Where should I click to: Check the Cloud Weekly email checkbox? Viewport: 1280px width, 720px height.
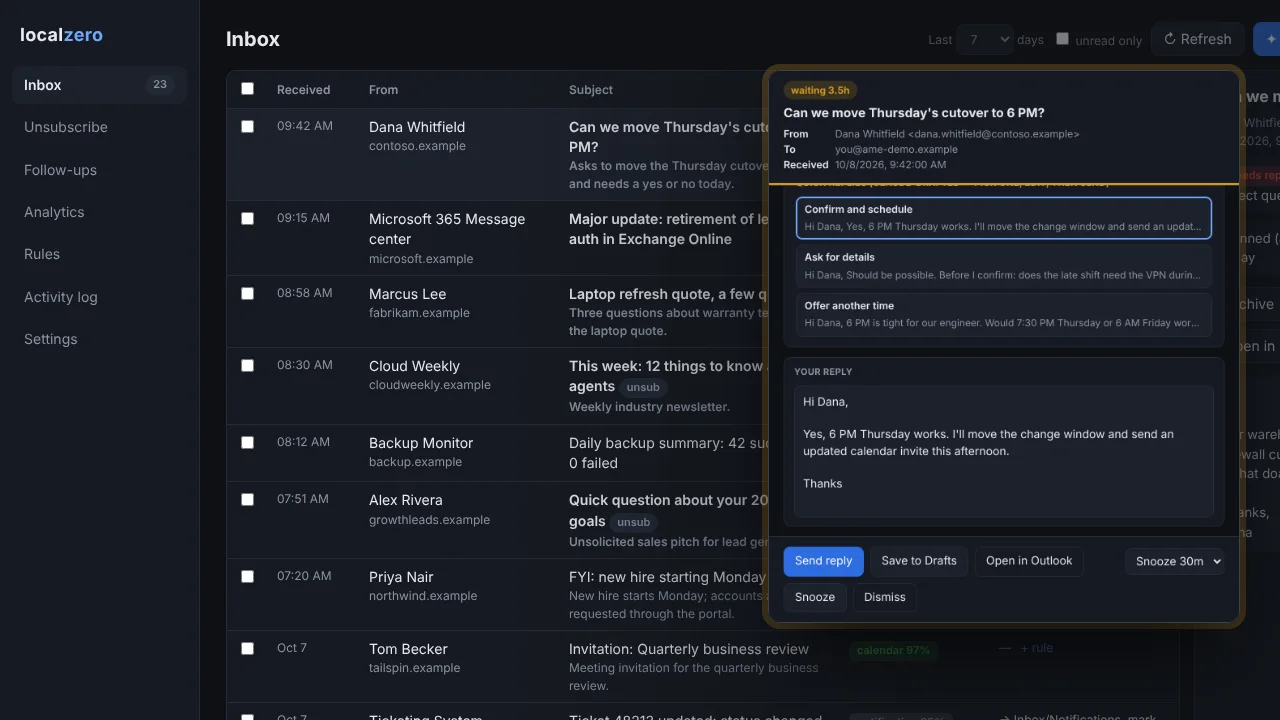[247, 365]
